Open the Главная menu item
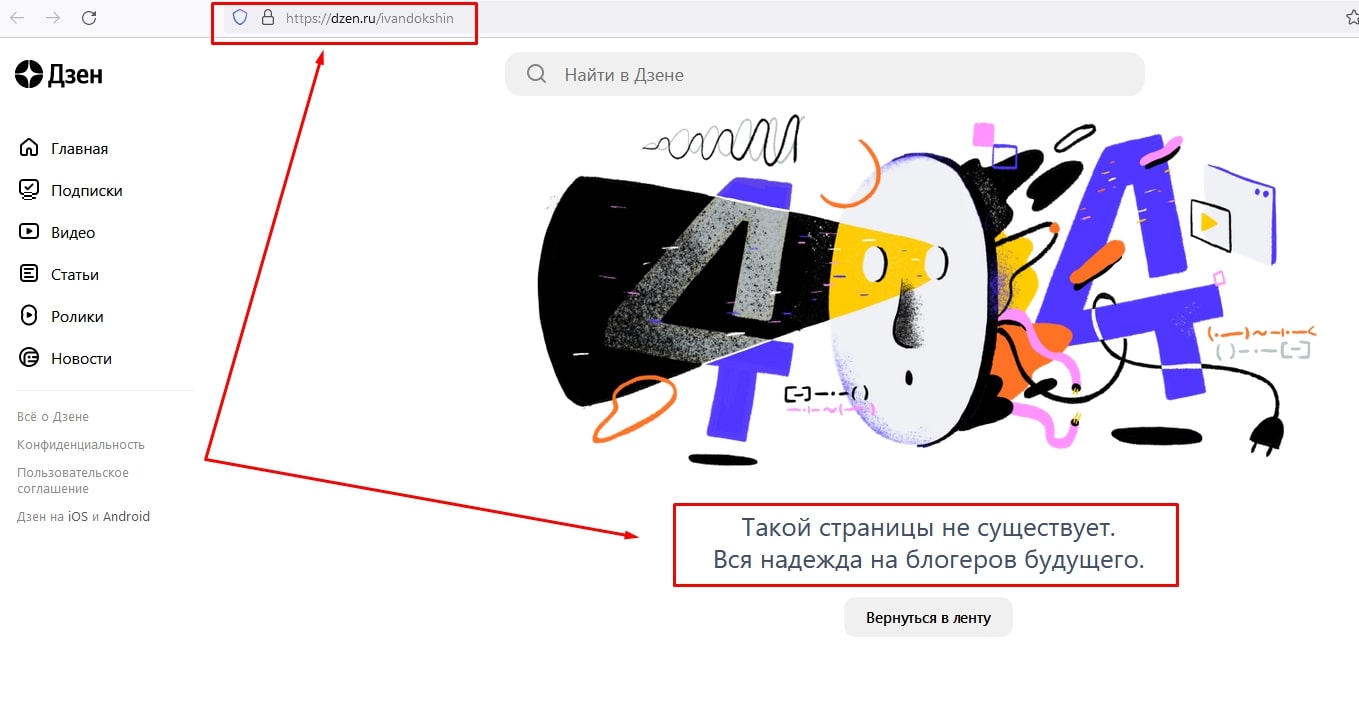Screen dimensions: 1359x725 79,148
